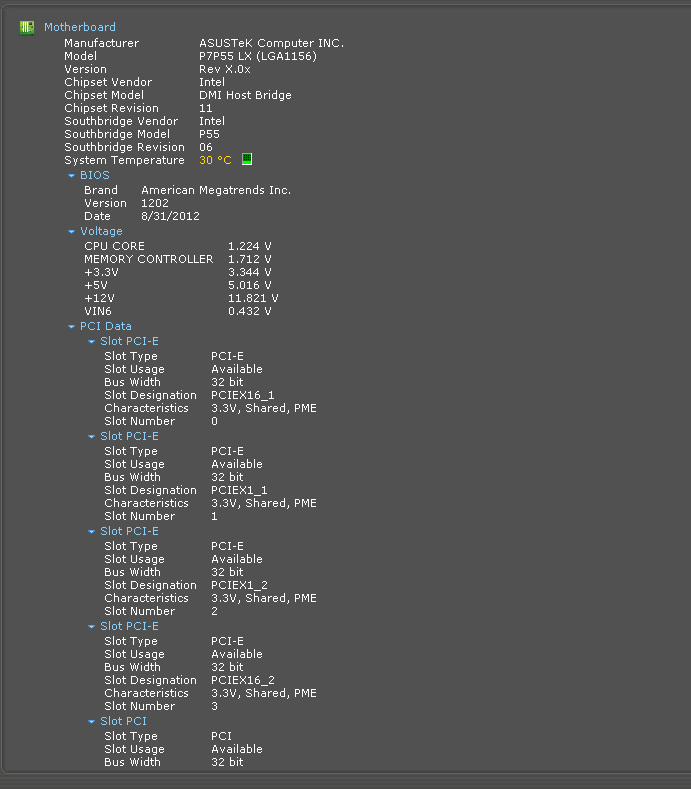The width and height of the screenshot is (691, 789).
Task: Collapse the Slot PCI-E group for PCIEX16_2
Action: 92,627
